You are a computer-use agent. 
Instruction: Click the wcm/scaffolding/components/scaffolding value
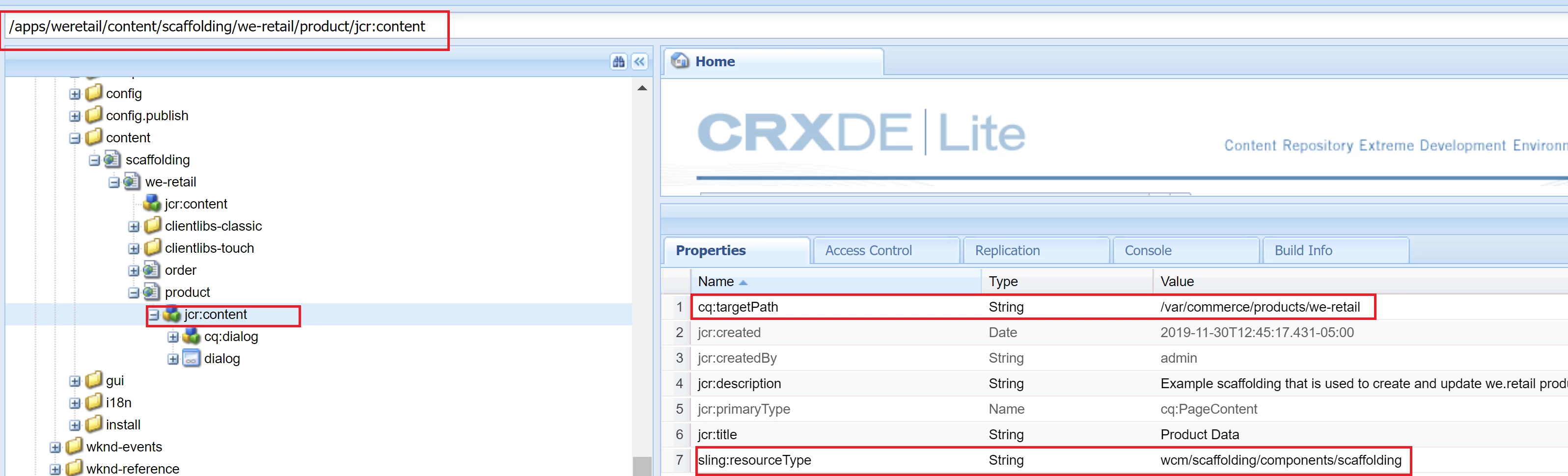(1281, 460)
